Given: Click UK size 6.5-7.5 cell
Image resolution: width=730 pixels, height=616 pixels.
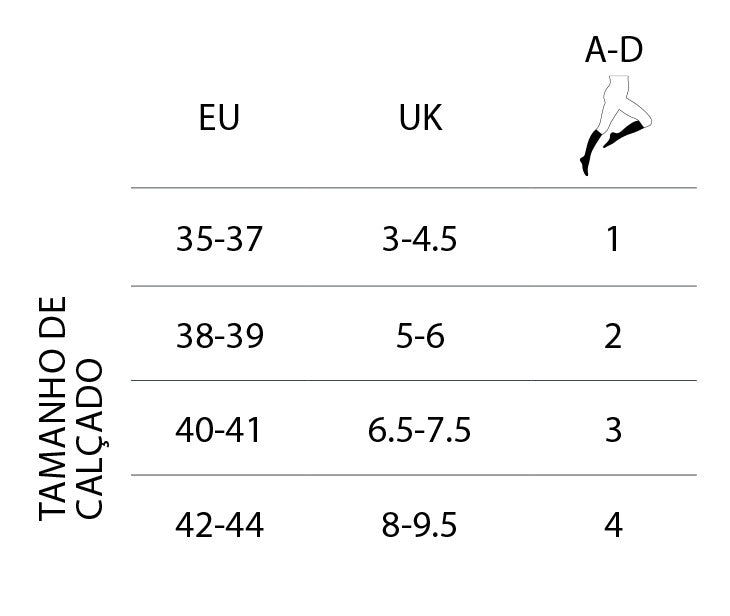Looking at the screenshot, I should tap(419, 430).
